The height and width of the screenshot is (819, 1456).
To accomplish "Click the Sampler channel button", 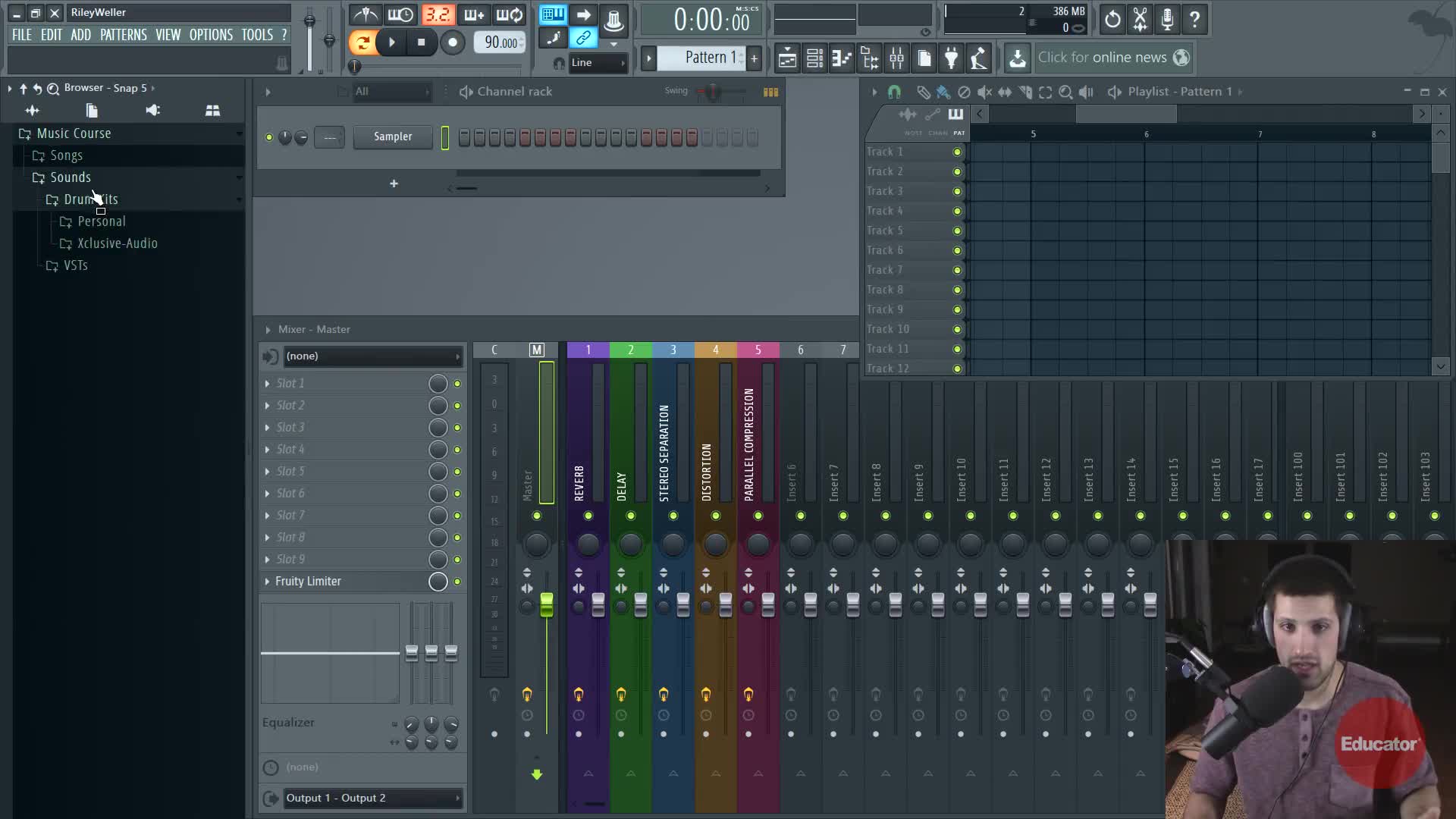I will click(x=393, y=136).
